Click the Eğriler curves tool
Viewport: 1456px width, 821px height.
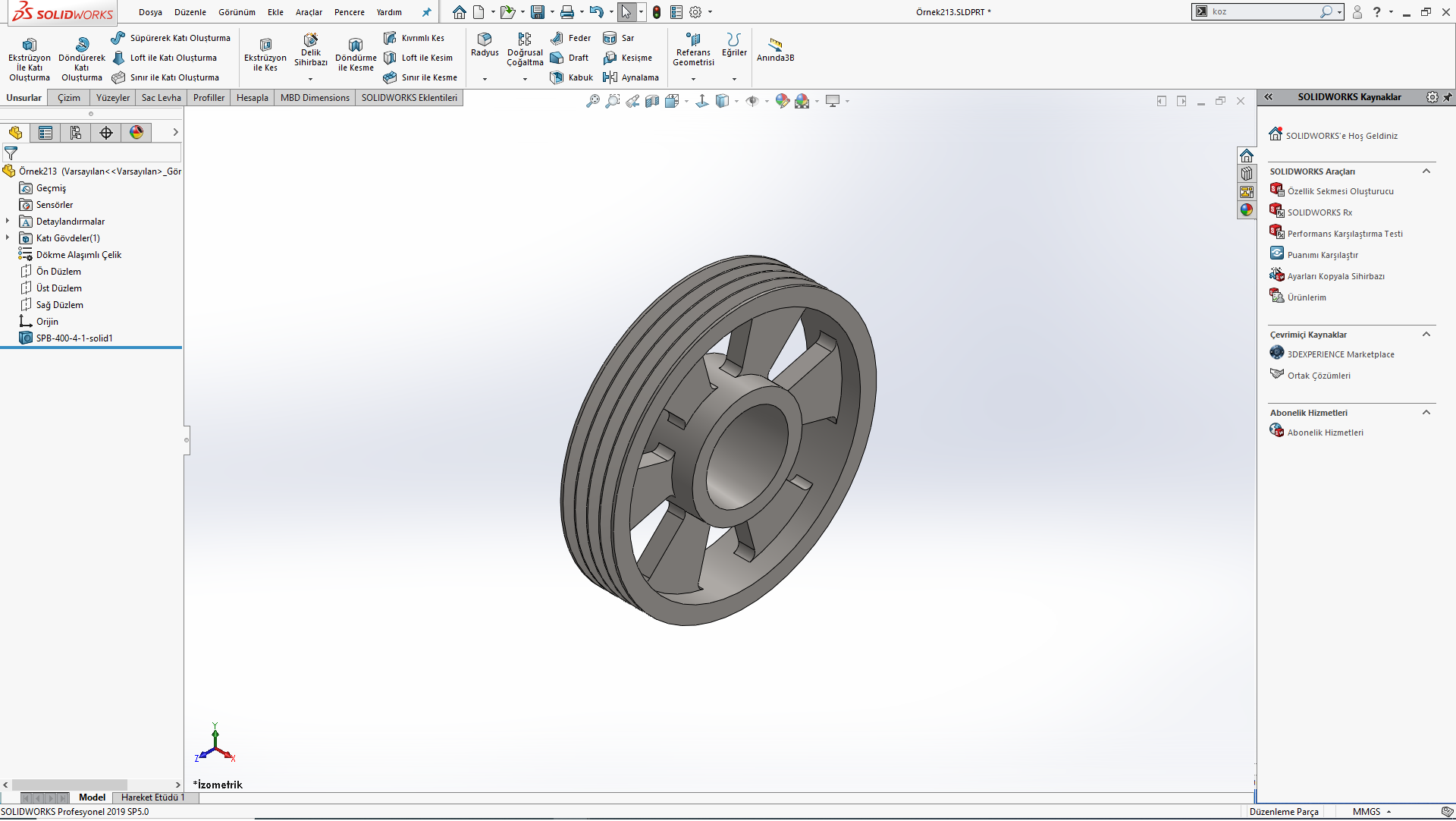point(733,45)
